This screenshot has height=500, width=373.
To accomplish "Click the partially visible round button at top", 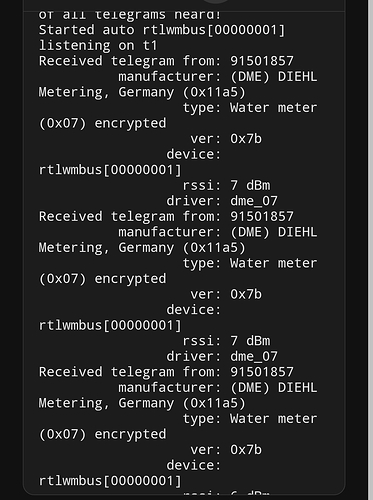I will [x=216, y=1].
